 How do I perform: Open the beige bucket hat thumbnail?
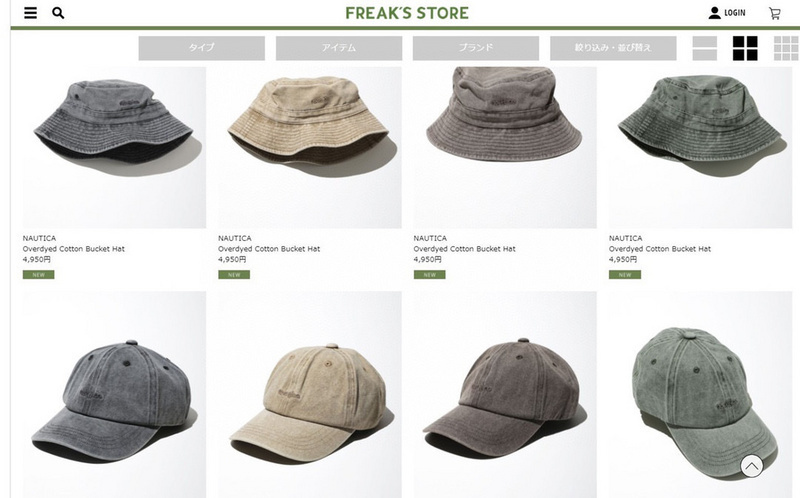310,147
